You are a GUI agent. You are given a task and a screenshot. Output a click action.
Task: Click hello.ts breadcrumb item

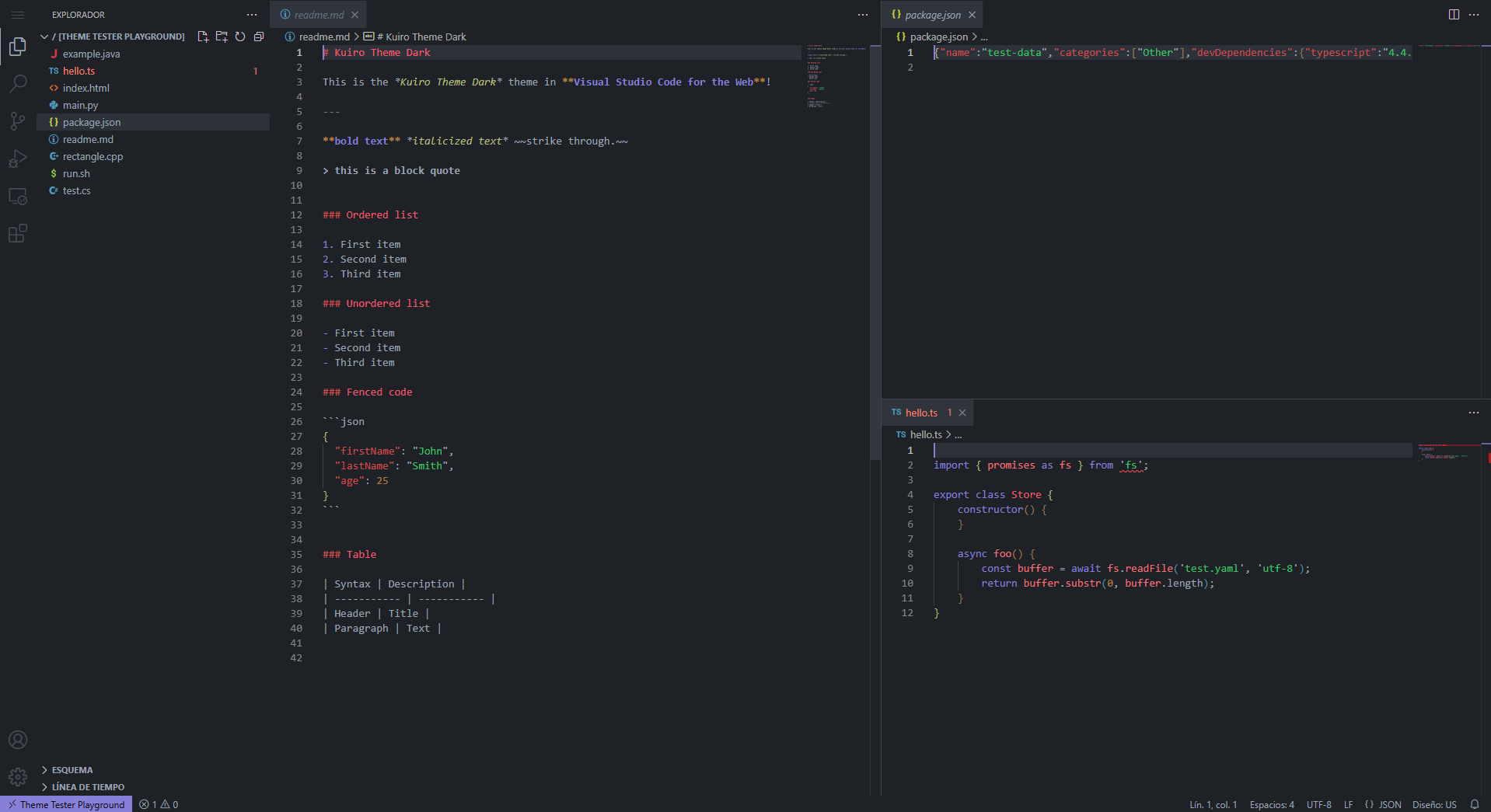tap(919, 434)
